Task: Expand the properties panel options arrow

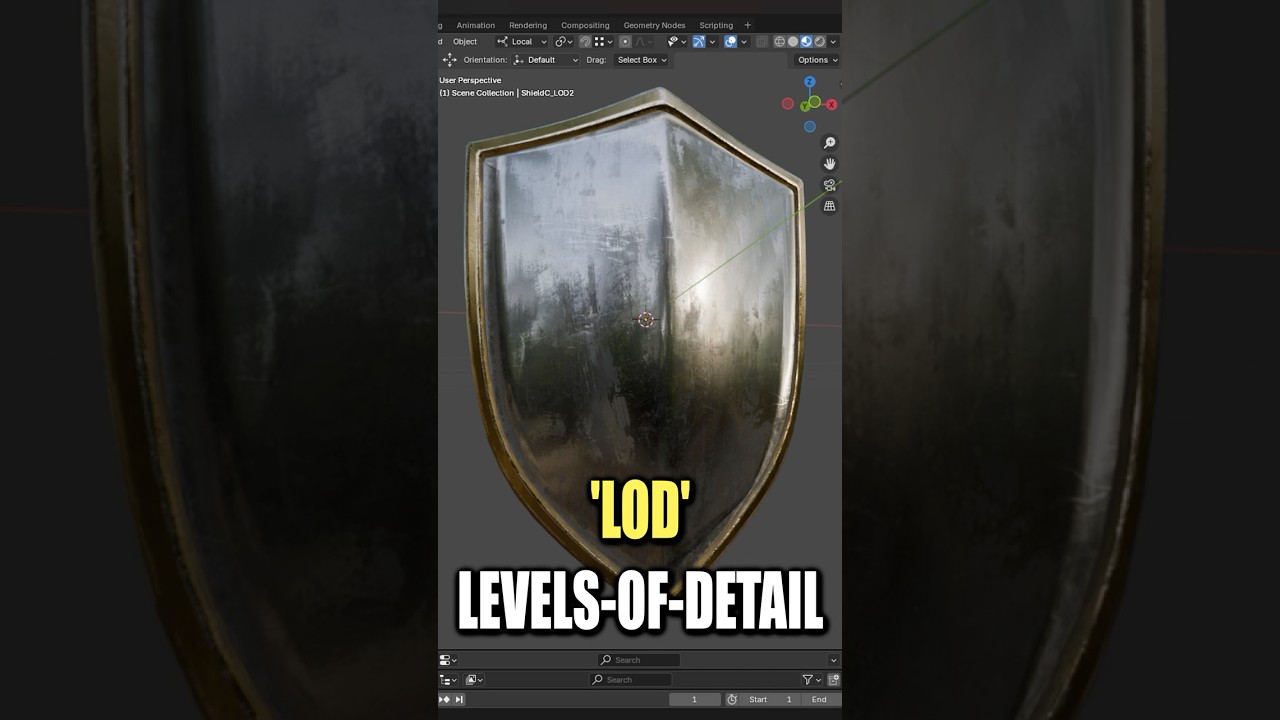Action: 833,660
